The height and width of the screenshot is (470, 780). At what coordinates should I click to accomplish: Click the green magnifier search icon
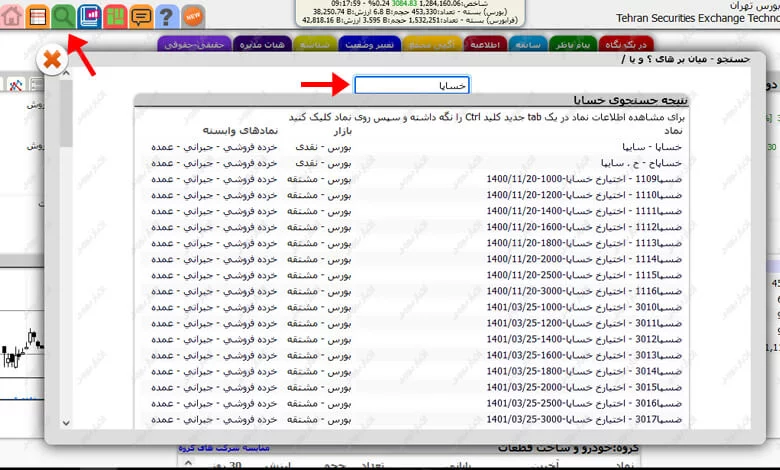(x=64, y=15)
